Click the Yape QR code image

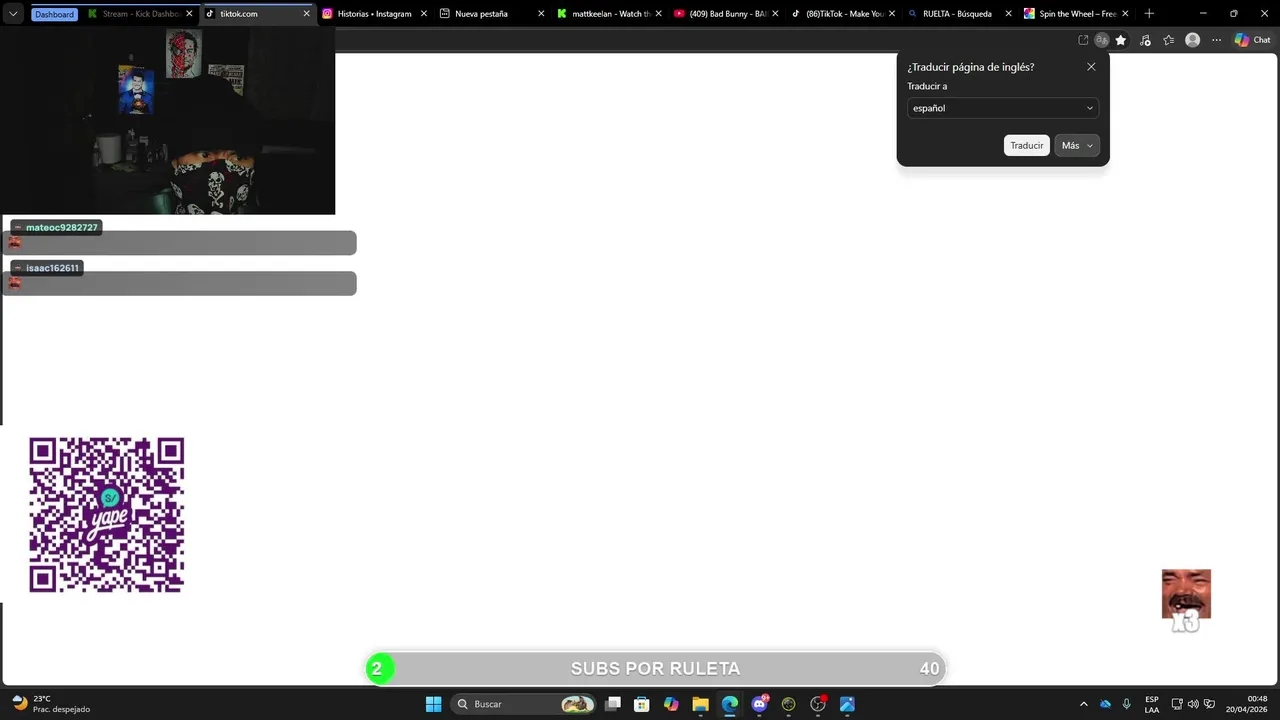107,515
